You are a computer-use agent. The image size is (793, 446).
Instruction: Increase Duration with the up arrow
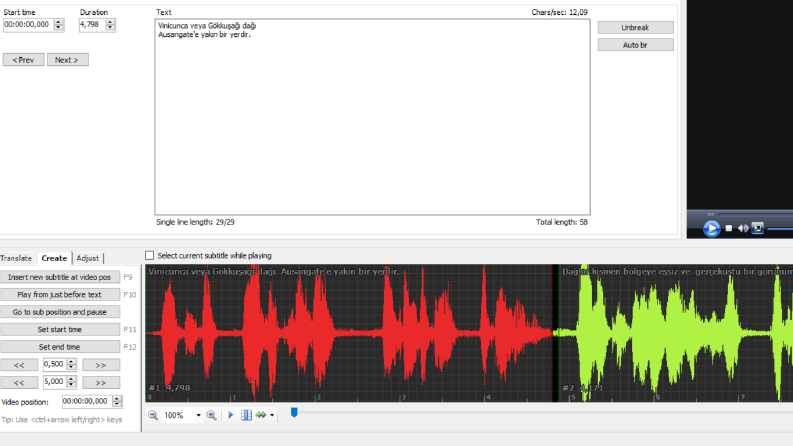110,22
